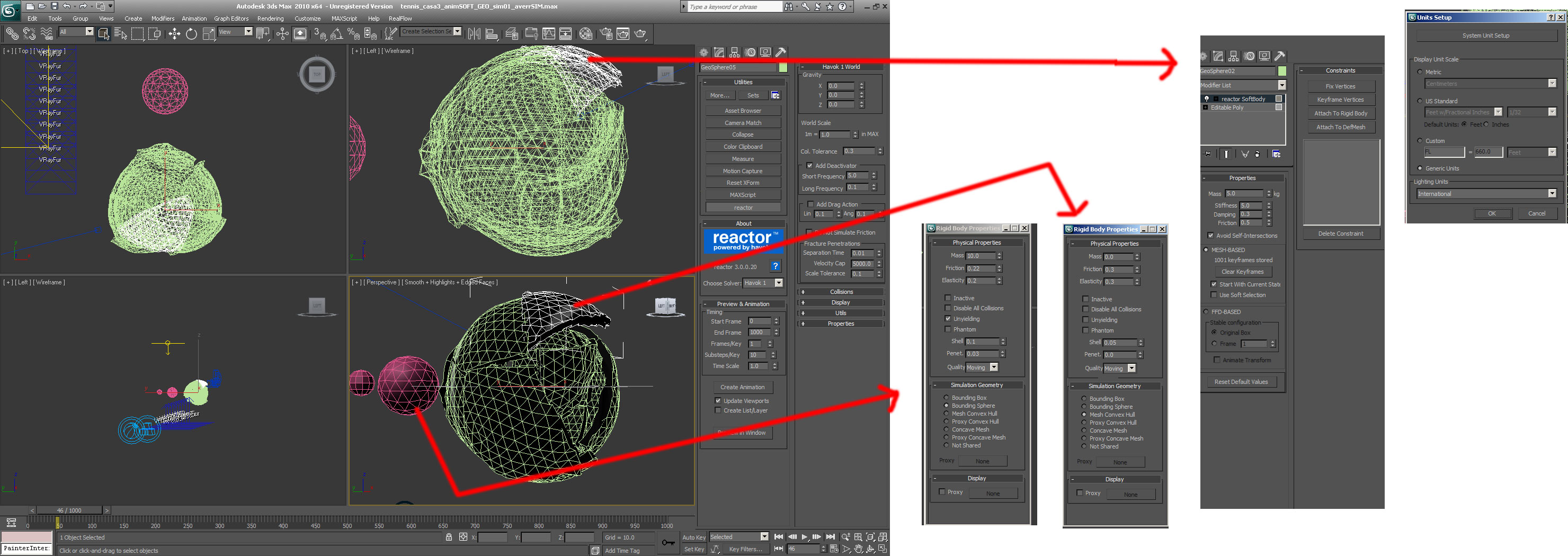Toggle the Update Viewports checkbox

[718, 401]
